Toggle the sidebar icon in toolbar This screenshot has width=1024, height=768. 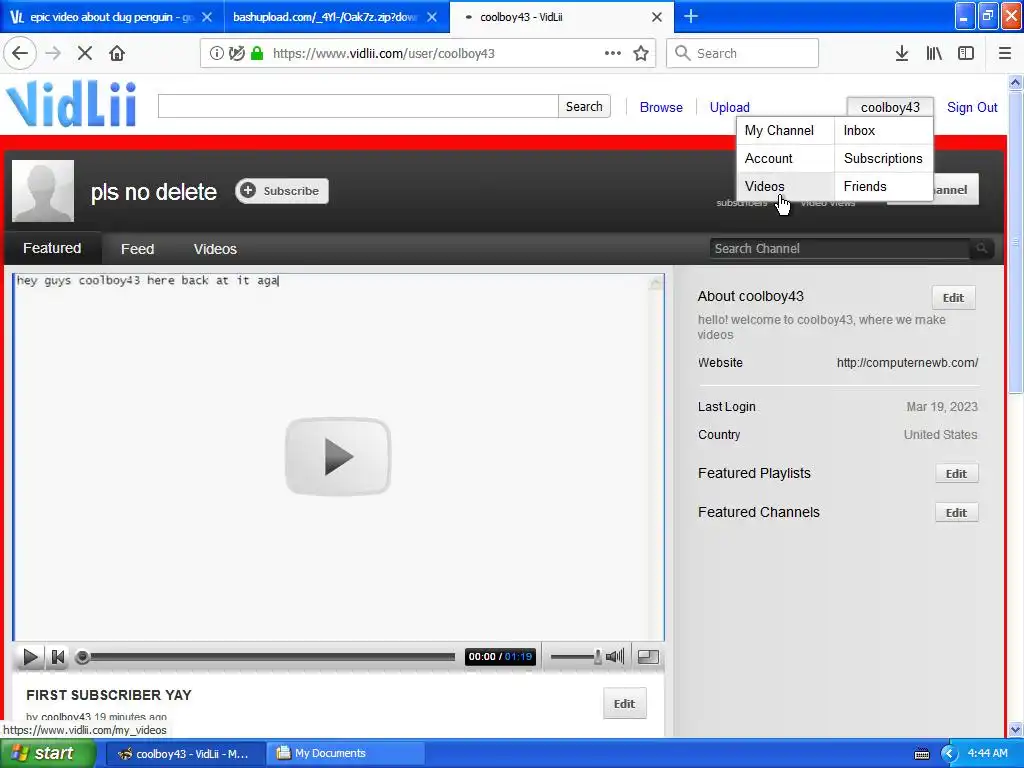point(965,53)
